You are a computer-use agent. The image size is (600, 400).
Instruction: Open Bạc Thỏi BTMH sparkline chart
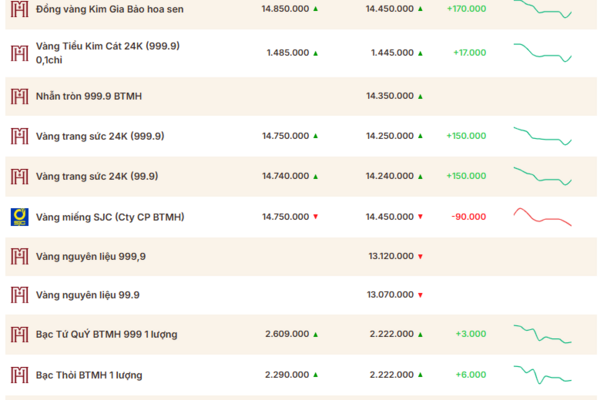click(543, 375)
